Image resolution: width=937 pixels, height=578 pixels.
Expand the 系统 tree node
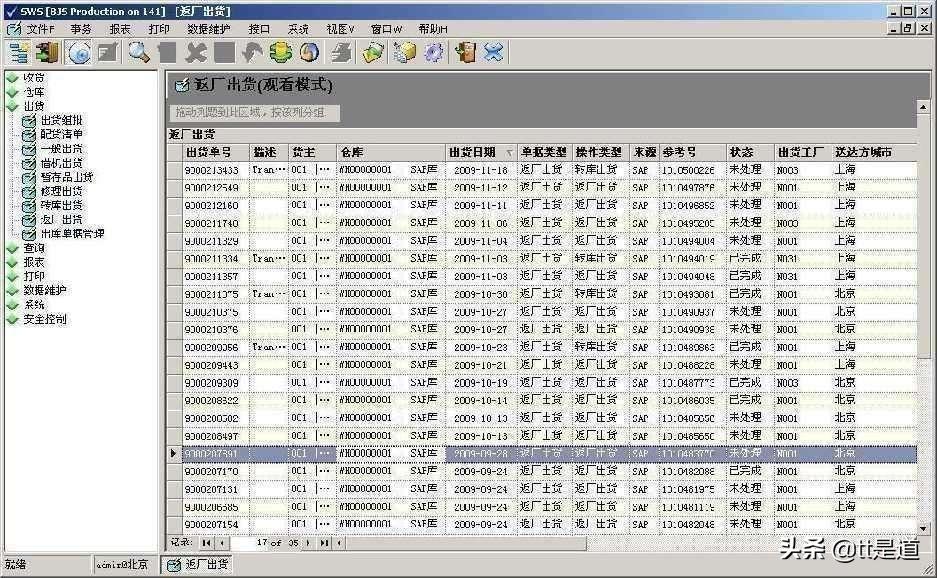pos(12,305)
